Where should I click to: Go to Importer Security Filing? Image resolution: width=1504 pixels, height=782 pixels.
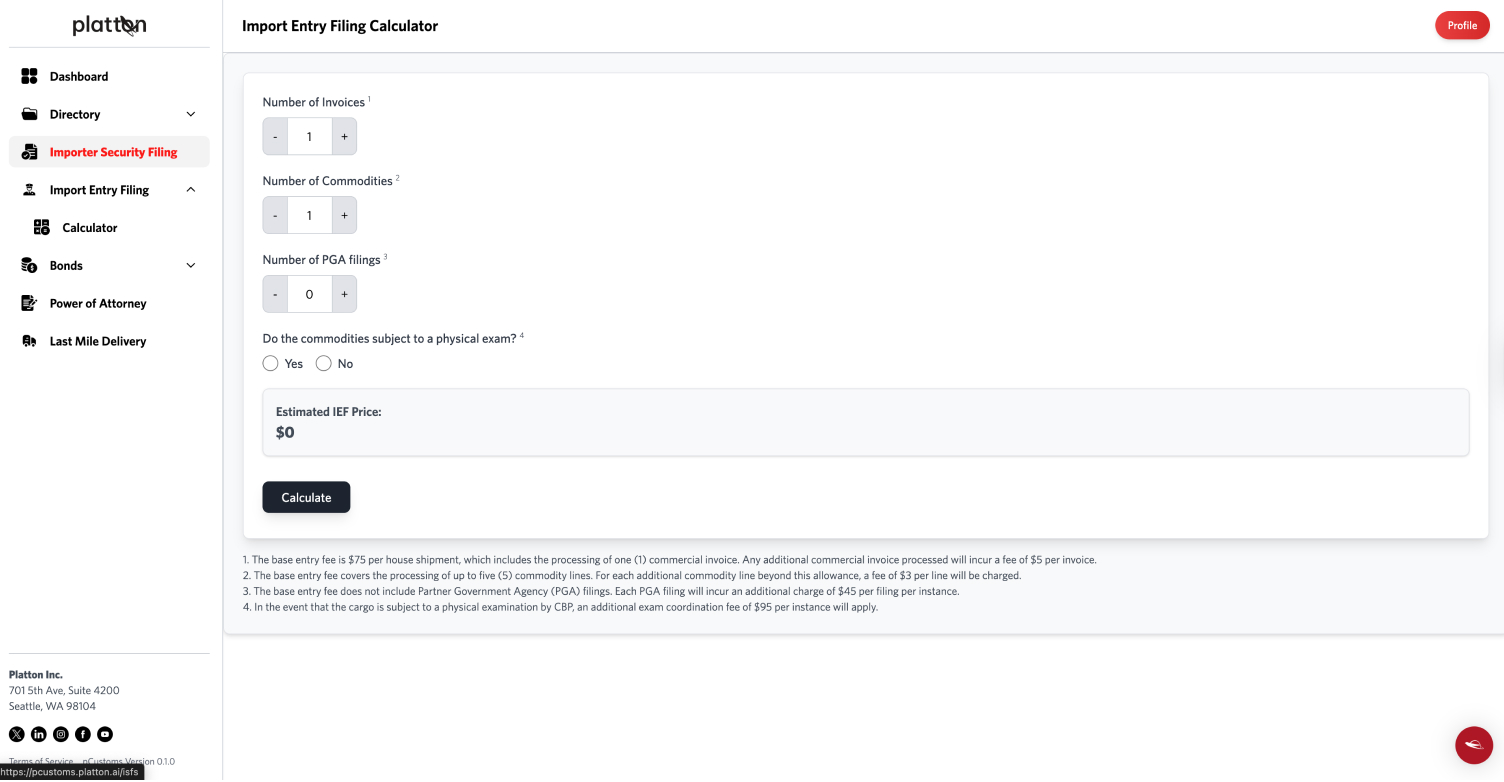(113, 152)
